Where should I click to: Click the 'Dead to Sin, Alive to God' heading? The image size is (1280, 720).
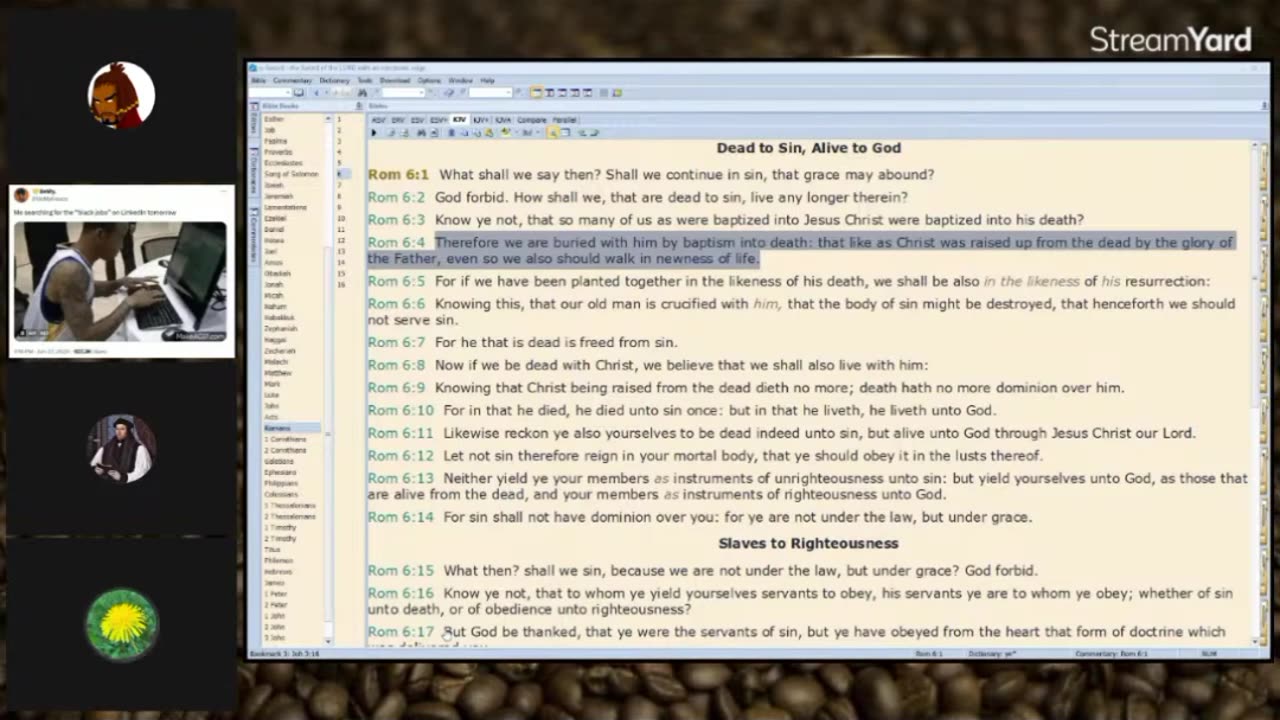(808, 147)
